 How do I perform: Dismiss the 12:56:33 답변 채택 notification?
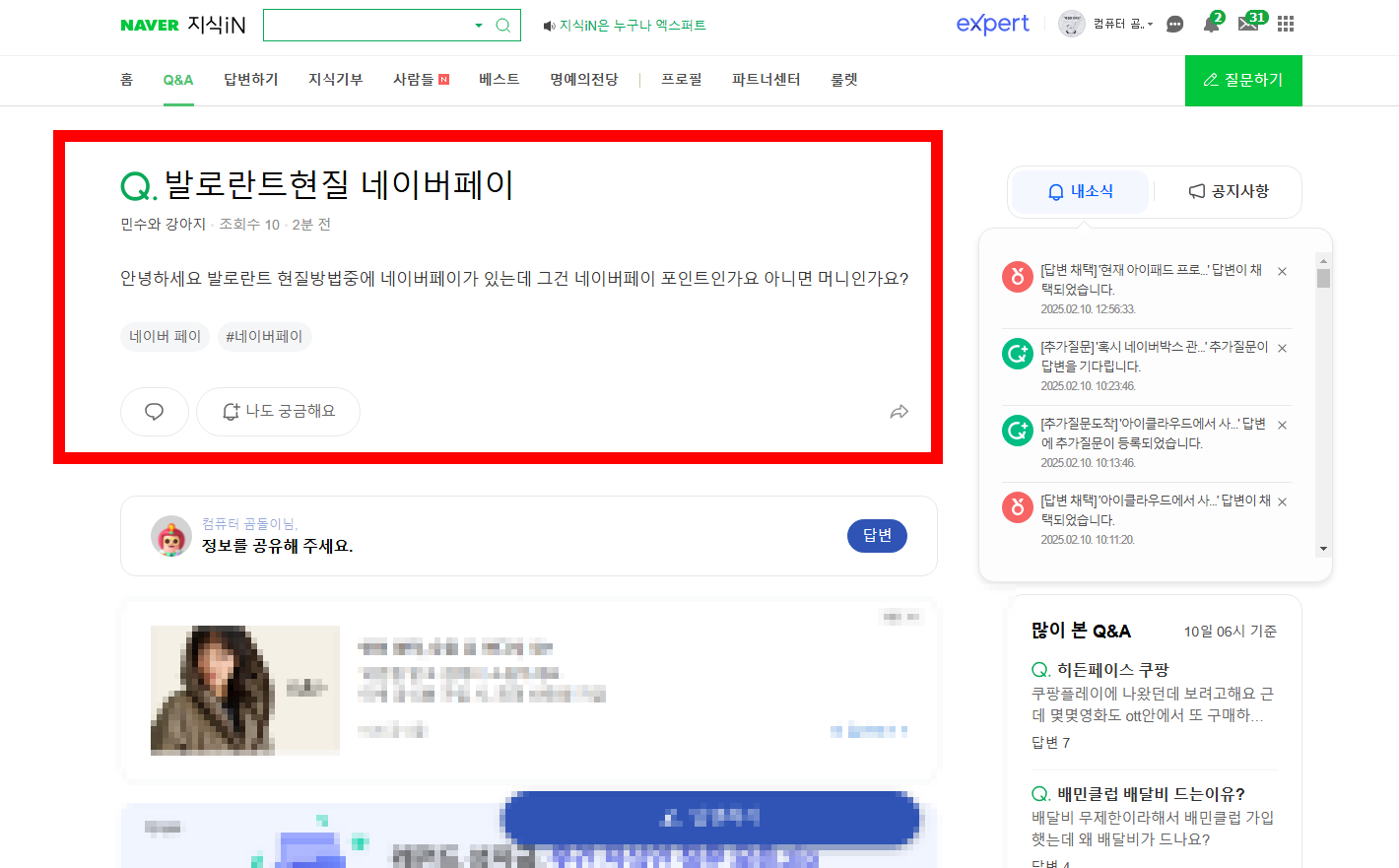click(x=1282, y=271)
